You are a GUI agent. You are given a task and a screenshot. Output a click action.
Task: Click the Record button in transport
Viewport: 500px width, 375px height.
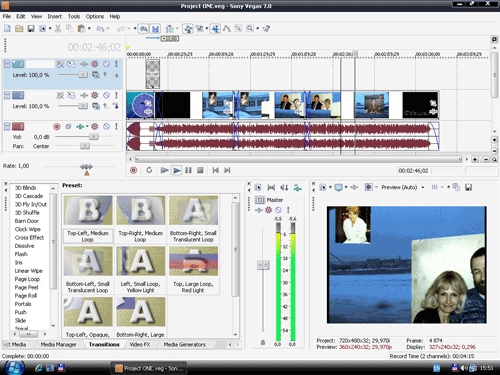point(133,170)
